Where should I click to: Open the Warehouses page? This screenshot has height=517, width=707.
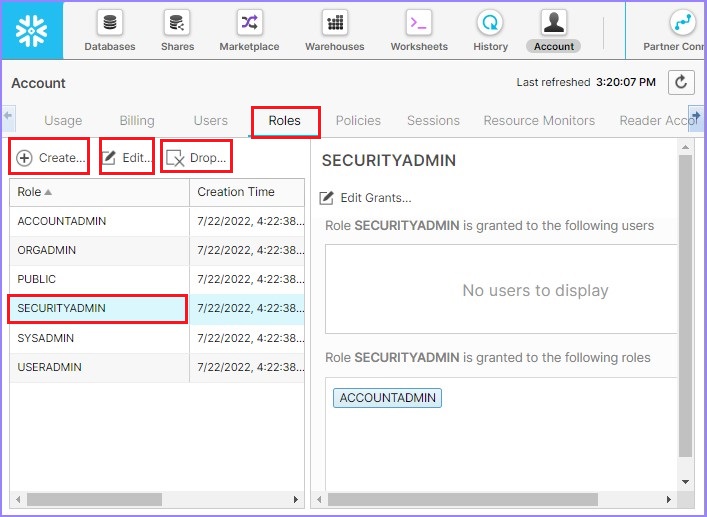click(334, 30)
